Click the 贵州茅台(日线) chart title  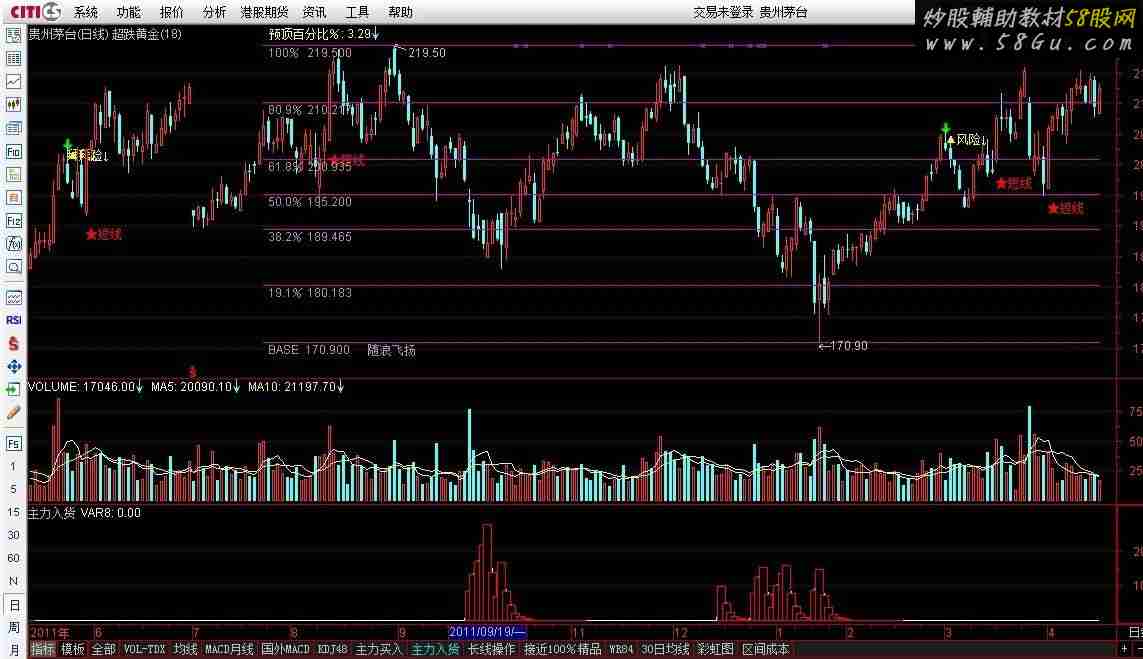(69, 34)
